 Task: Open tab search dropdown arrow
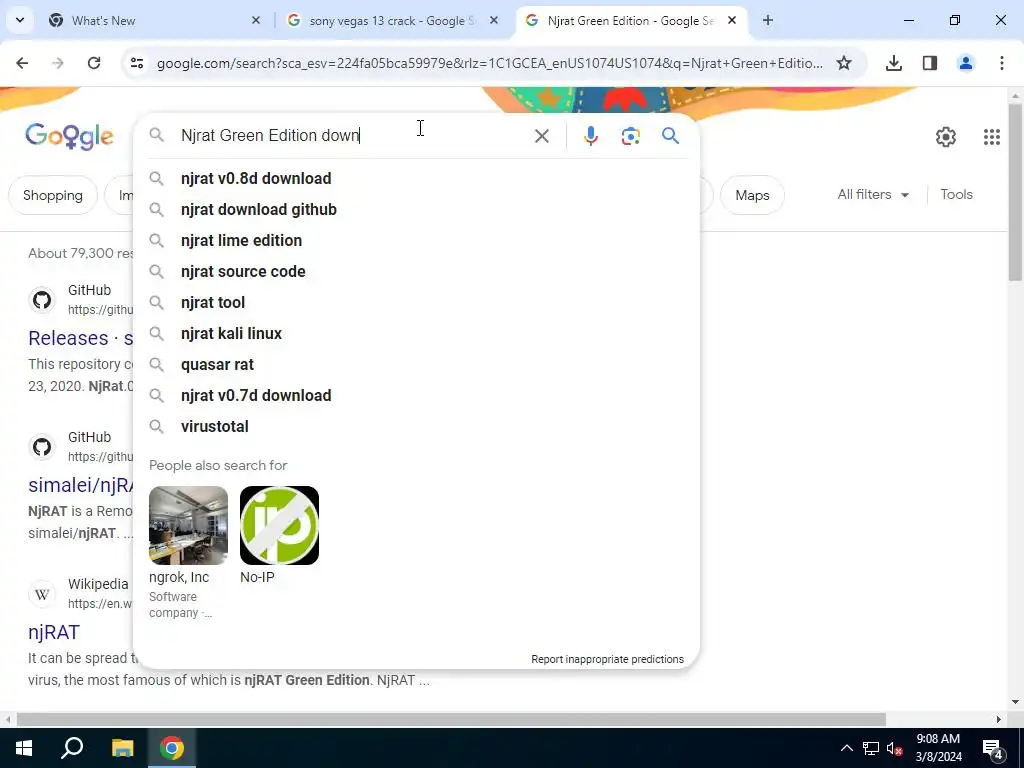tap(20, 20)
